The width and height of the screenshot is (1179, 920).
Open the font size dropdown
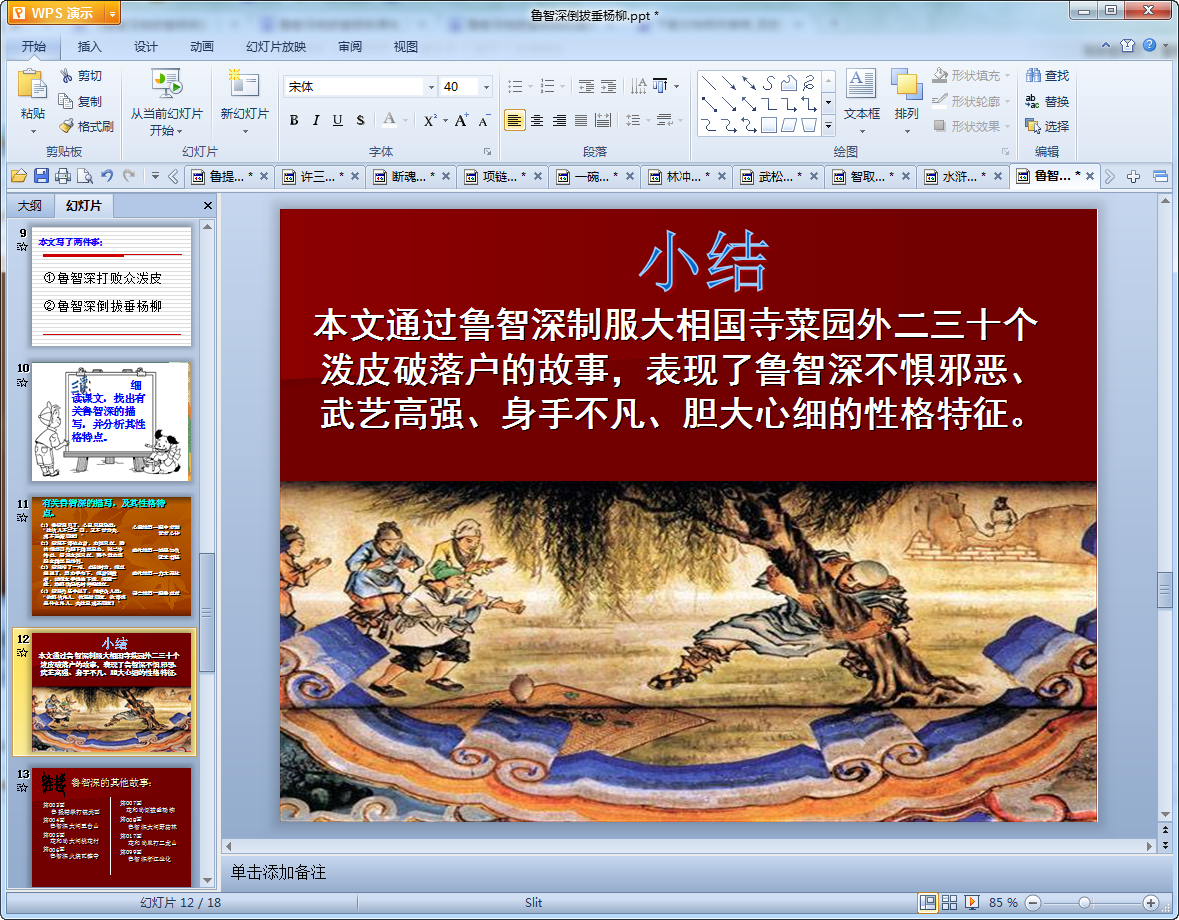pos(486,87)
